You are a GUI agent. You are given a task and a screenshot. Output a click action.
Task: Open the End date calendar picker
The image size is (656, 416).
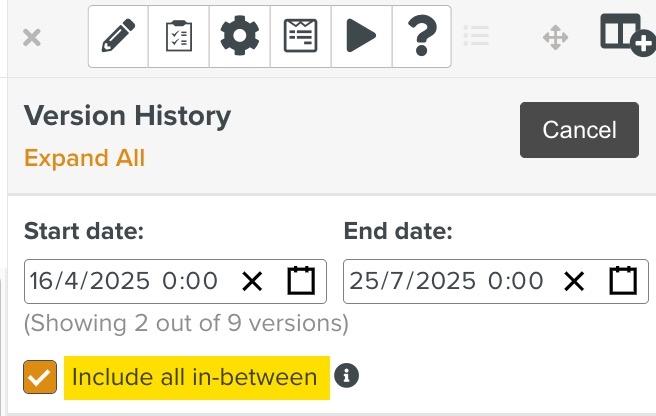pyautogui.click(x=623, y=281)
